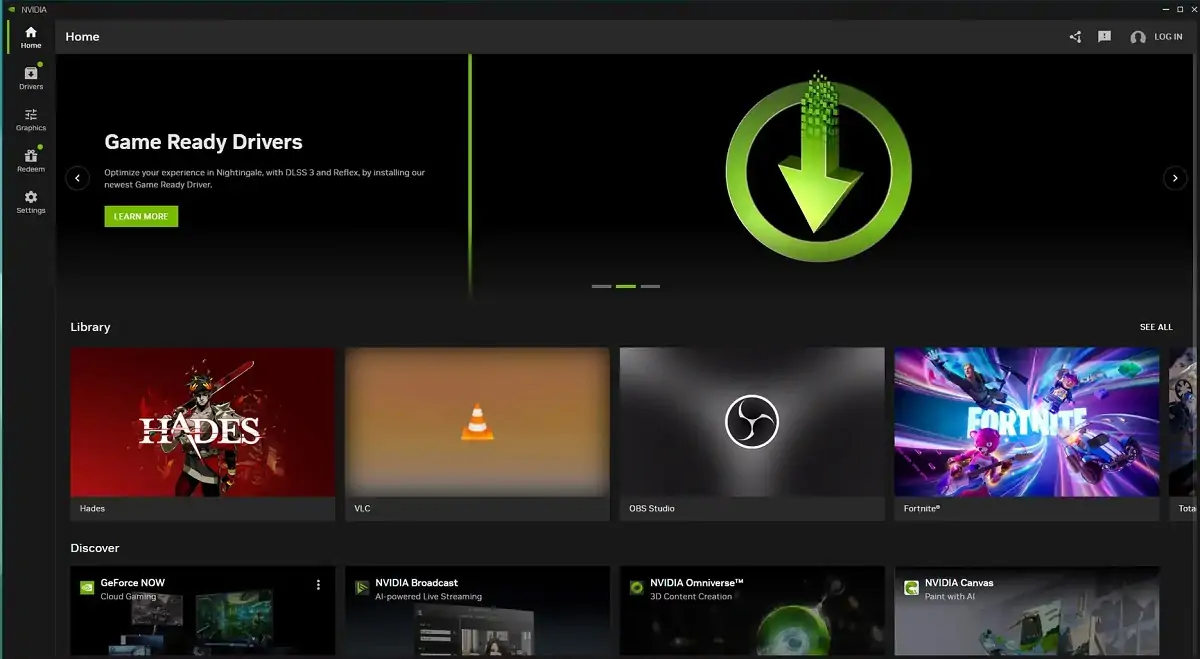Click the Fortnite label text
Screen dimensions: 1200x659
coord(922,509)
